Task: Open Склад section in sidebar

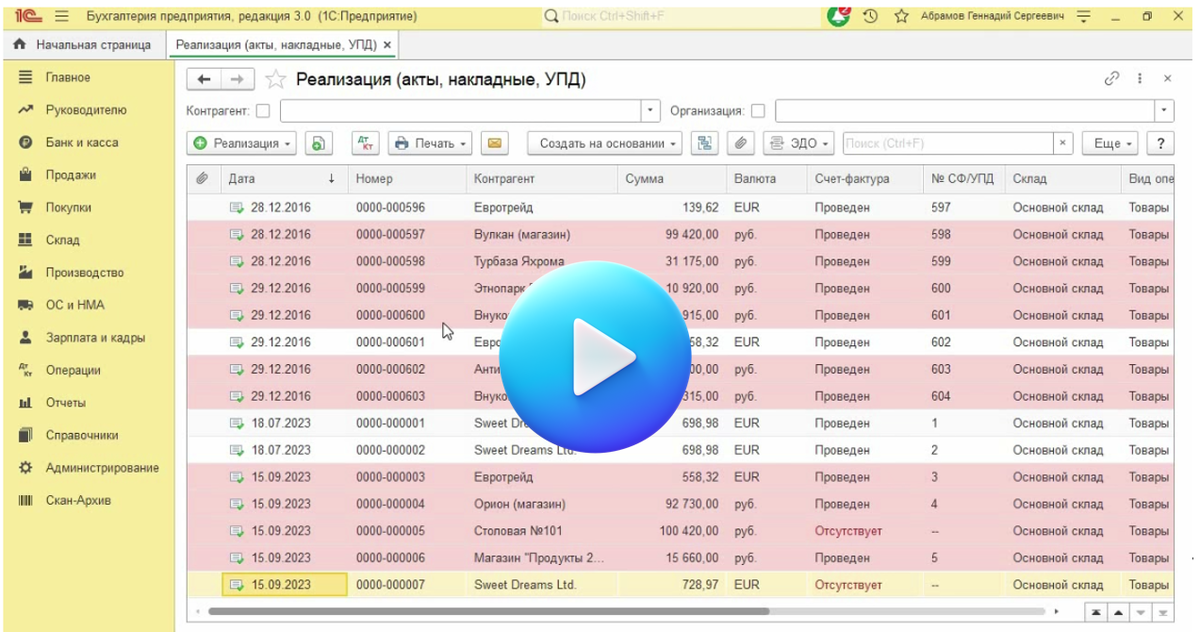Action: pos(63,240)
